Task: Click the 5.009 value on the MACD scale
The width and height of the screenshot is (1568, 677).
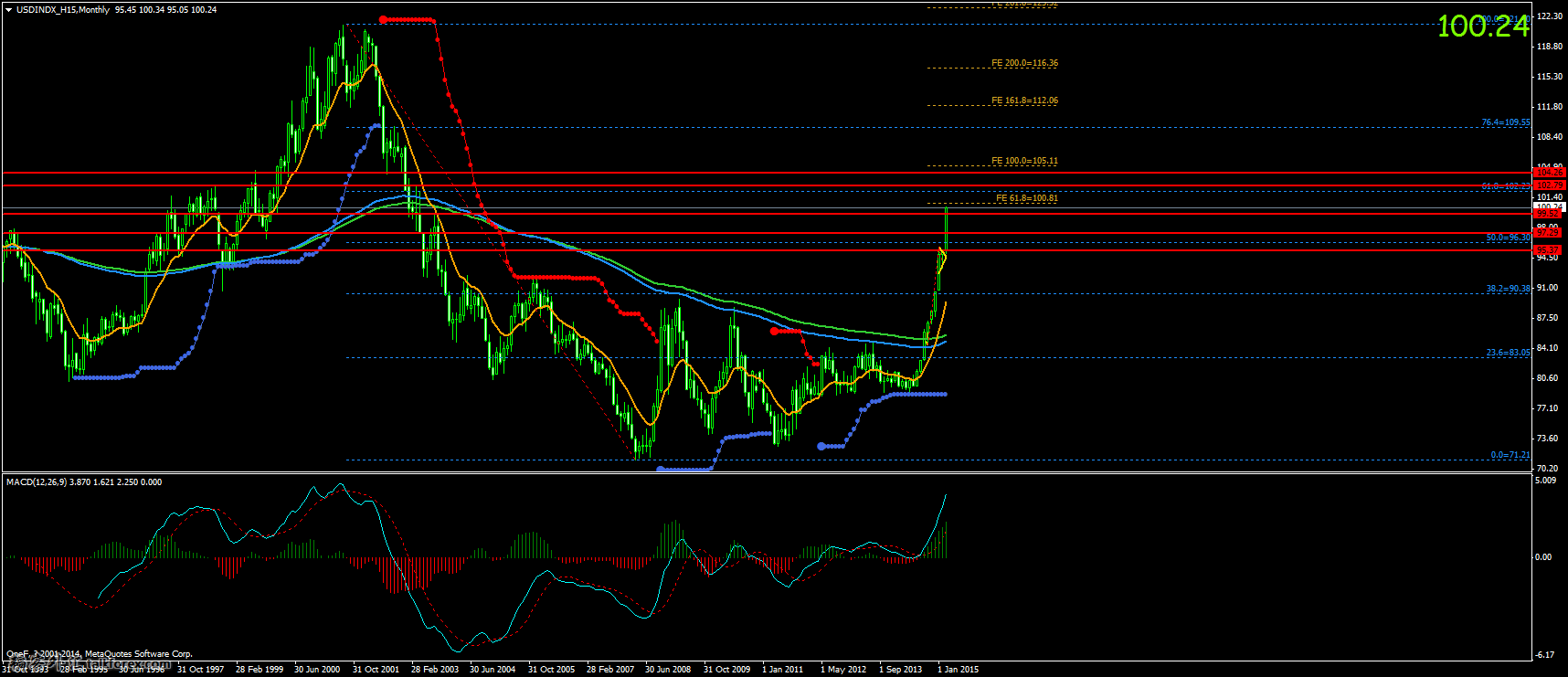Action: [x=1545, y=481]
